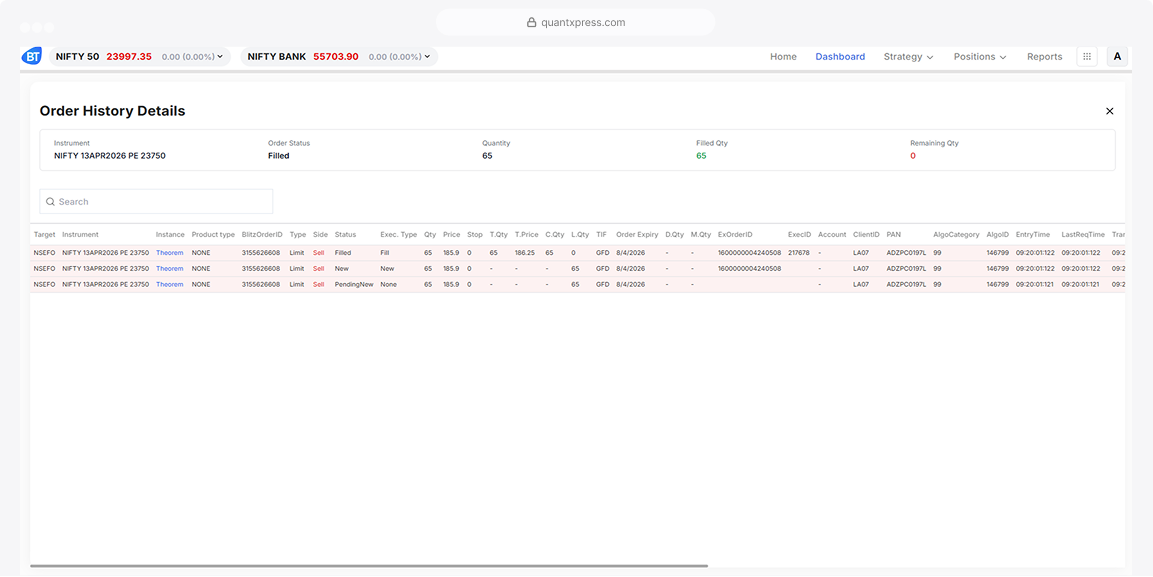Click the magnifier icon in the search box
The height and width of the screenshot is (577, 1153).
[x=51, y=201]
